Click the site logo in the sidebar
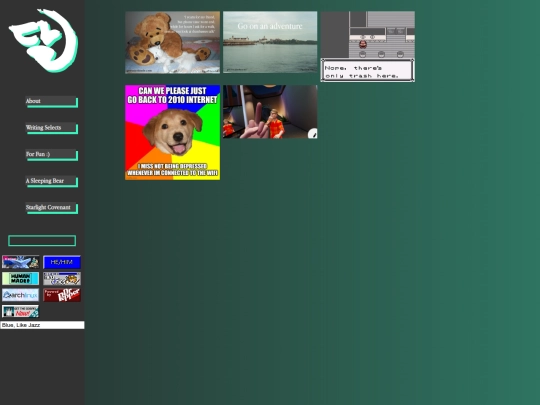Viewport: 540px width, 405px height. pyautogui.click(x=43, y=41)
